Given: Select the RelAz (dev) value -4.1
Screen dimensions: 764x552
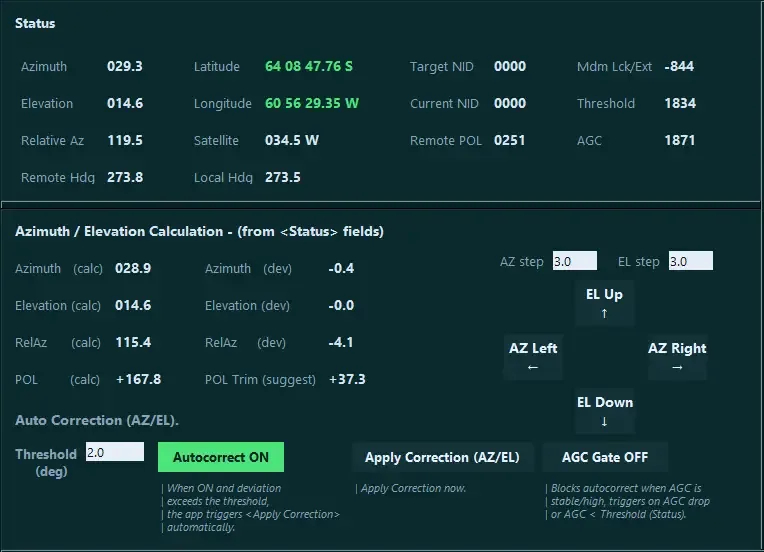Looking at the screenshot, I should (341, 343).
